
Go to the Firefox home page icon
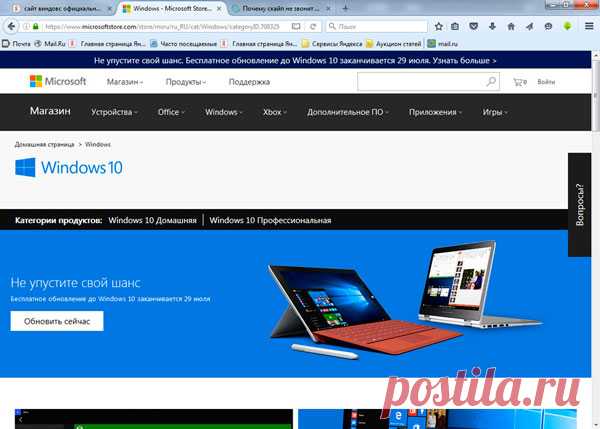tap(511, 26)
